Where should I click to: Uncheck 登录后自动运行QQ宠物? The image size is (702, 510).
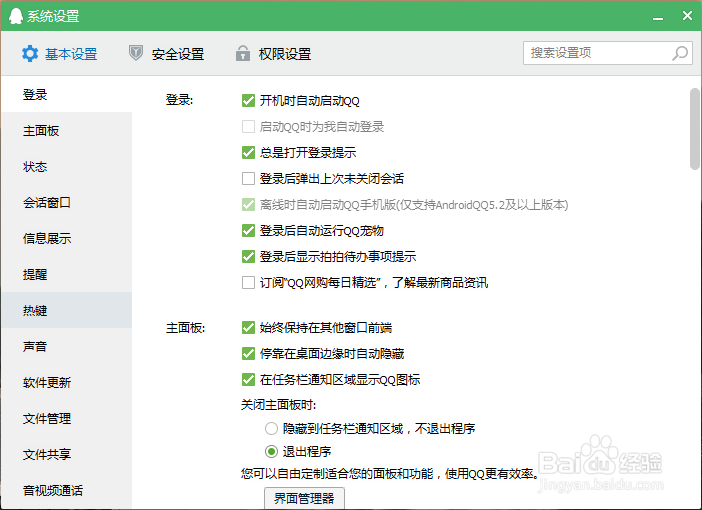(x=248, y=231)
